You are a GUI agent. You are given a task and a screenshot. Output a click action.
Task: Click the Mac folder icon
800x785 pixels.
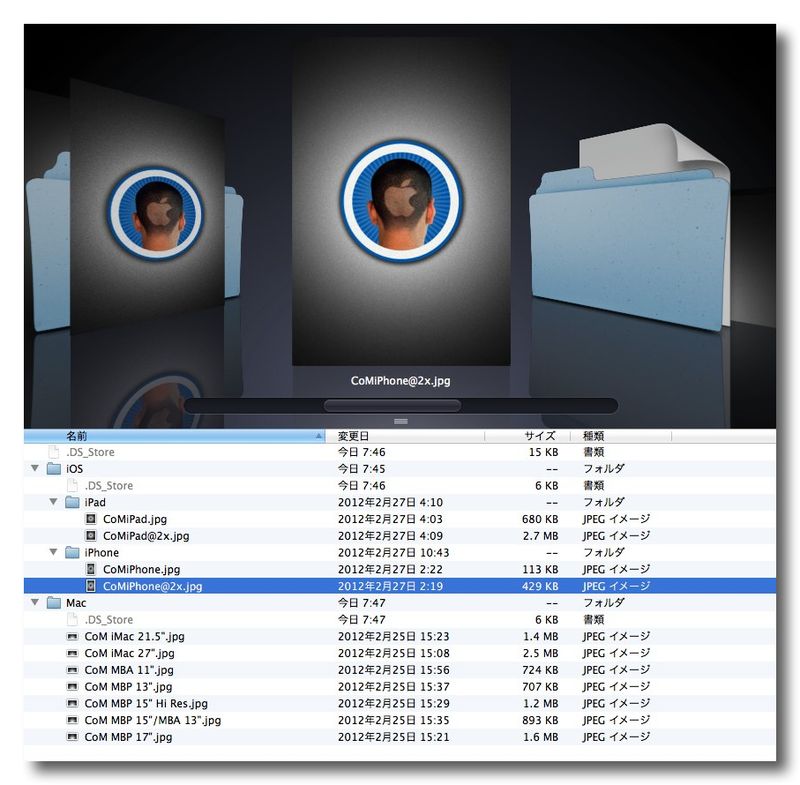point(54,603)
